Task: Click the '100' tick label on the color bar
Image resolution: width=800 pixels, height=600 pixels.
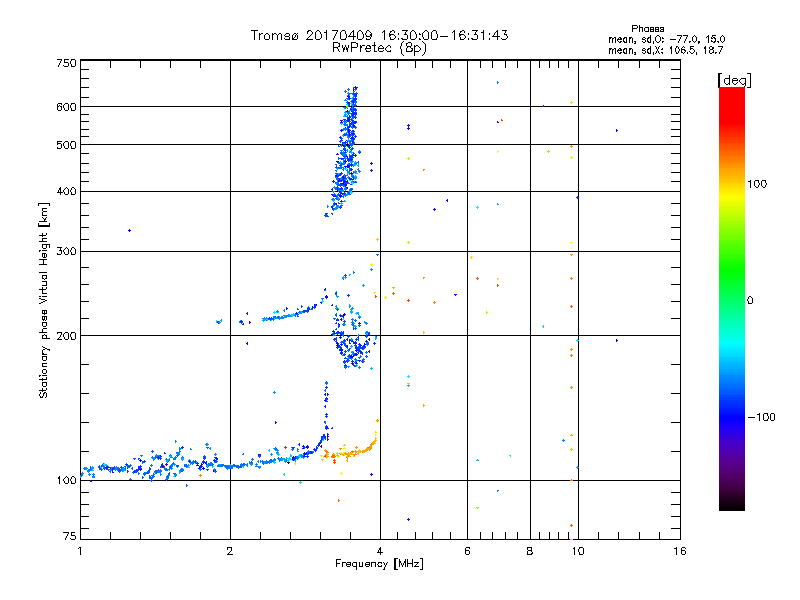Action: [757, 184]
